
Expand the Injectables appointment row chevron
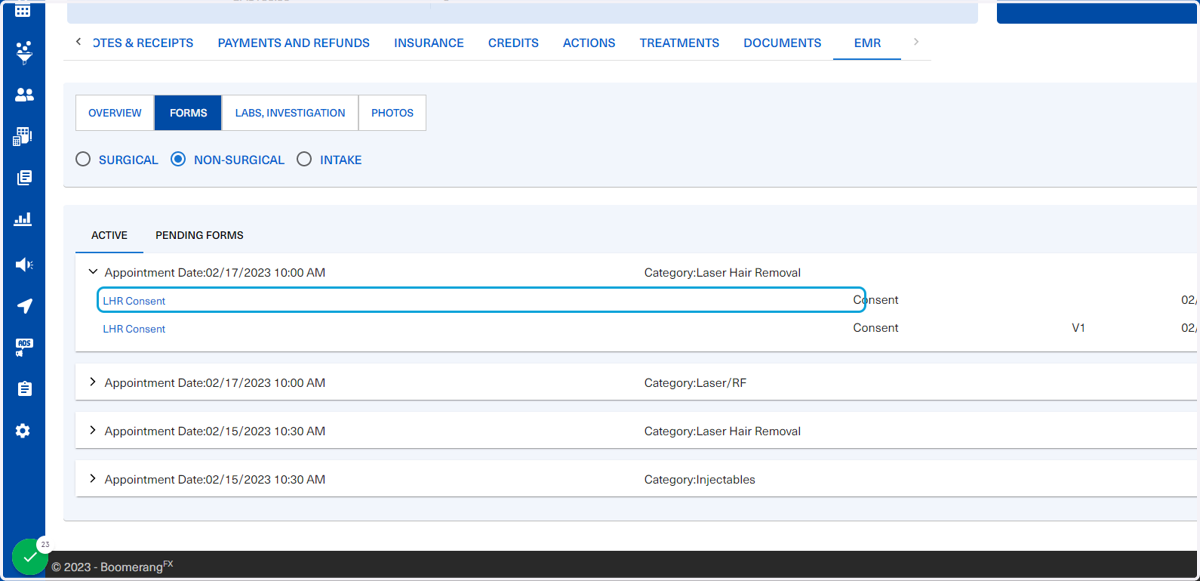coord(93,479)
